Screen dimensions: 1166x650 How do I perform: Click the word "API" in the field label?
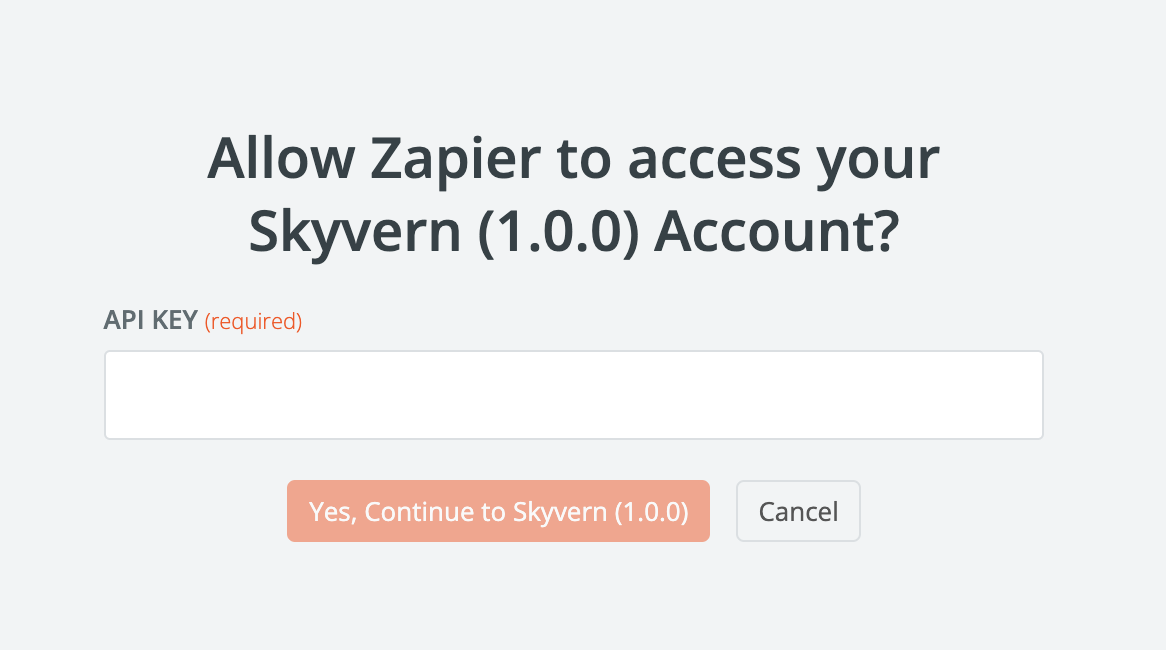click(122, 322)
